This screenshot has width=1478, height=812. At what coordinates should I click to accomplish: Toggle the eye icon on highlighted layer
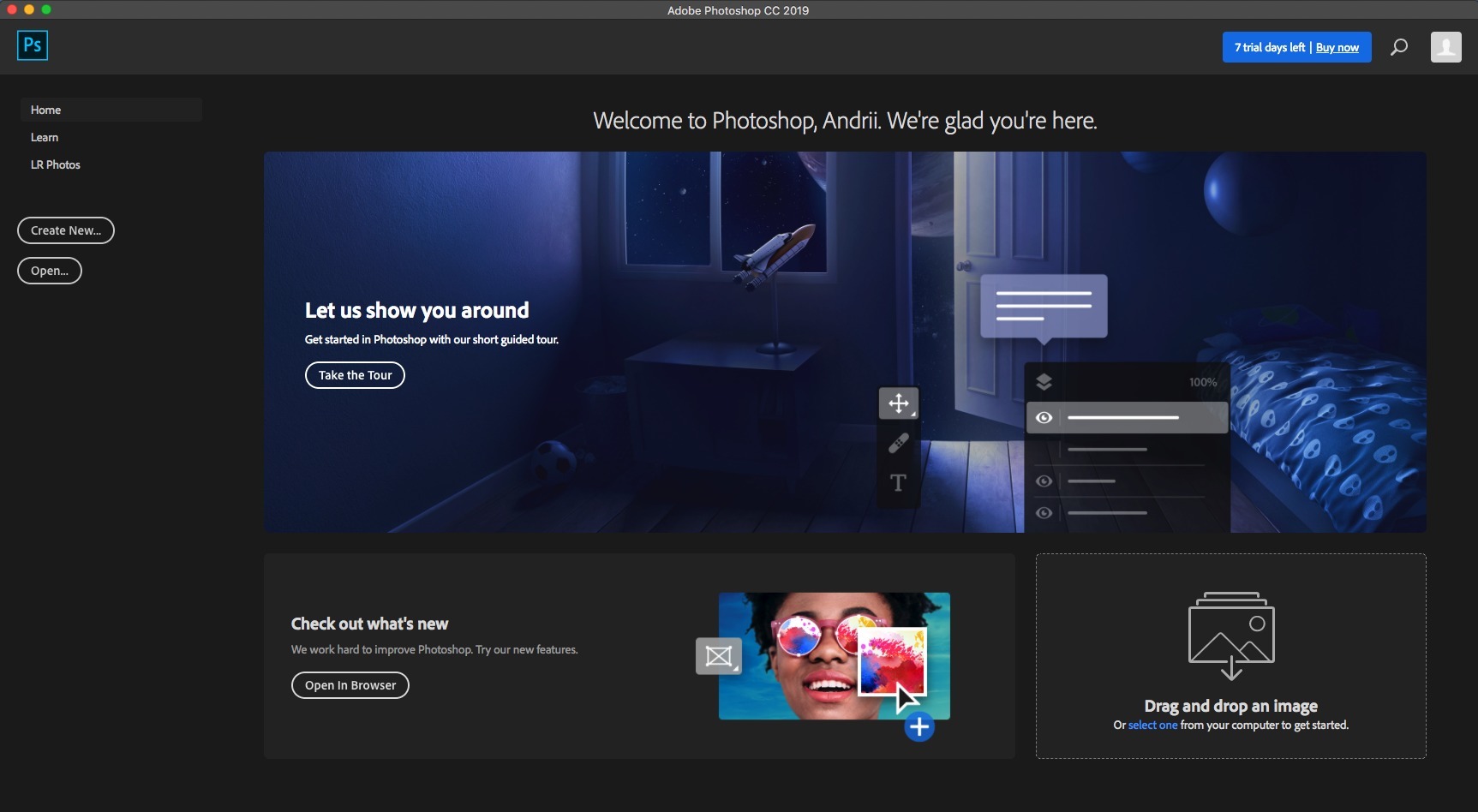coord(1044,418)
